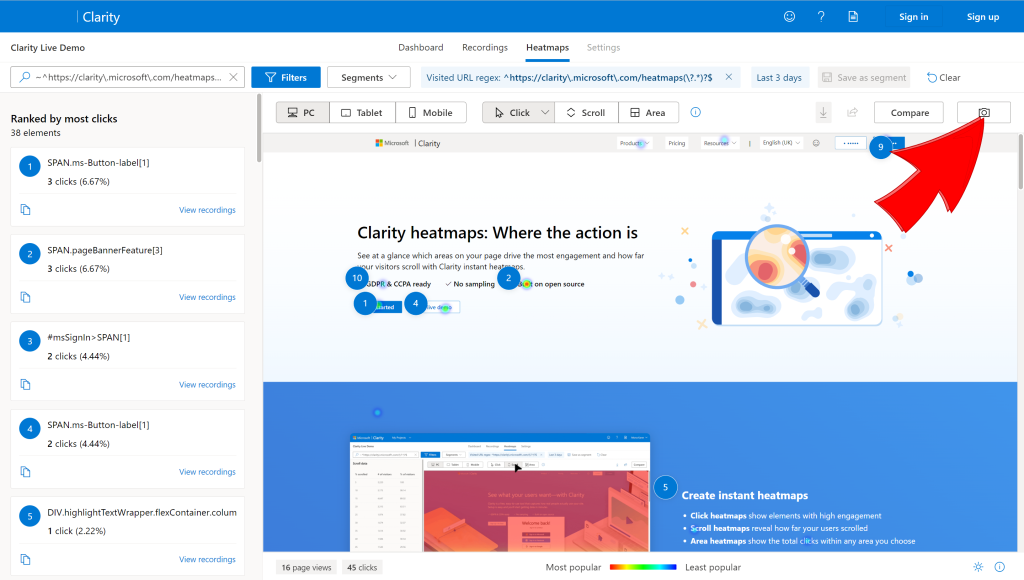Screen dimensions: 1024x580
Task: Expand the Click type dropdown arrow
Action: coord(545,112)
